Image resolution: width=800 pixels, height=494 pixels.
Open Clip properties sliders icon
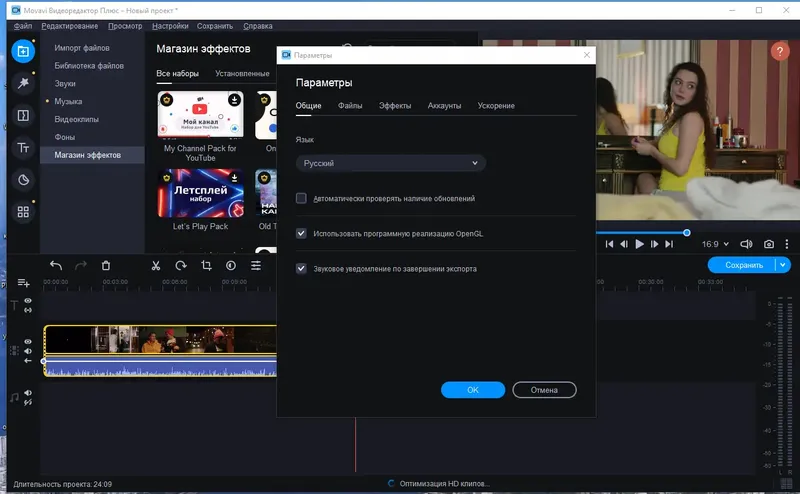point(256,265)
